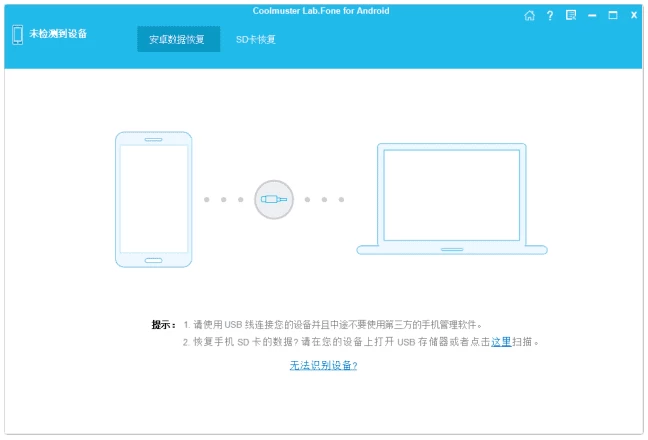Close the Coolmuster Lab.Fone window
This screenshot has width=648, height=440.
tap(634, 16)
